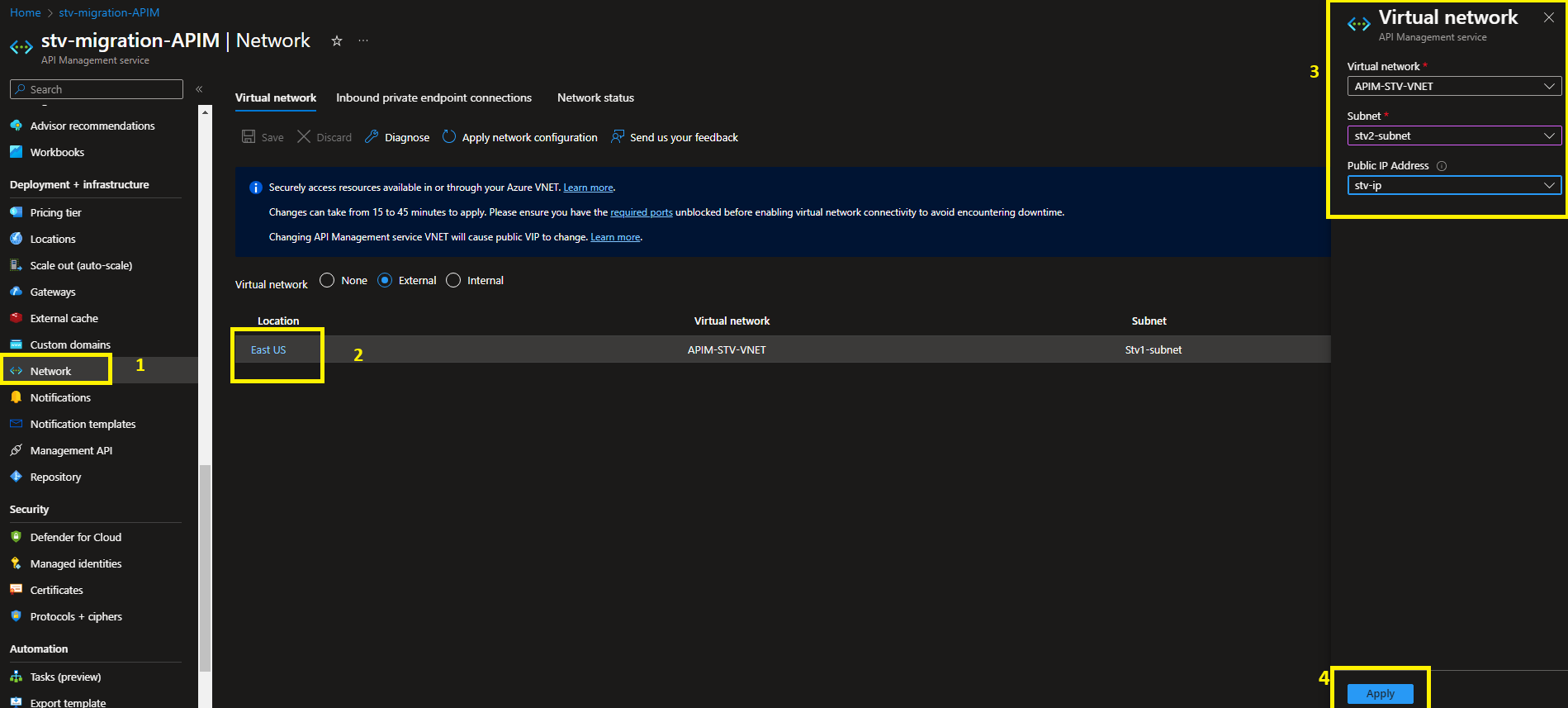Open the more options ellipsis beside the title

click(x=363, y=40)
